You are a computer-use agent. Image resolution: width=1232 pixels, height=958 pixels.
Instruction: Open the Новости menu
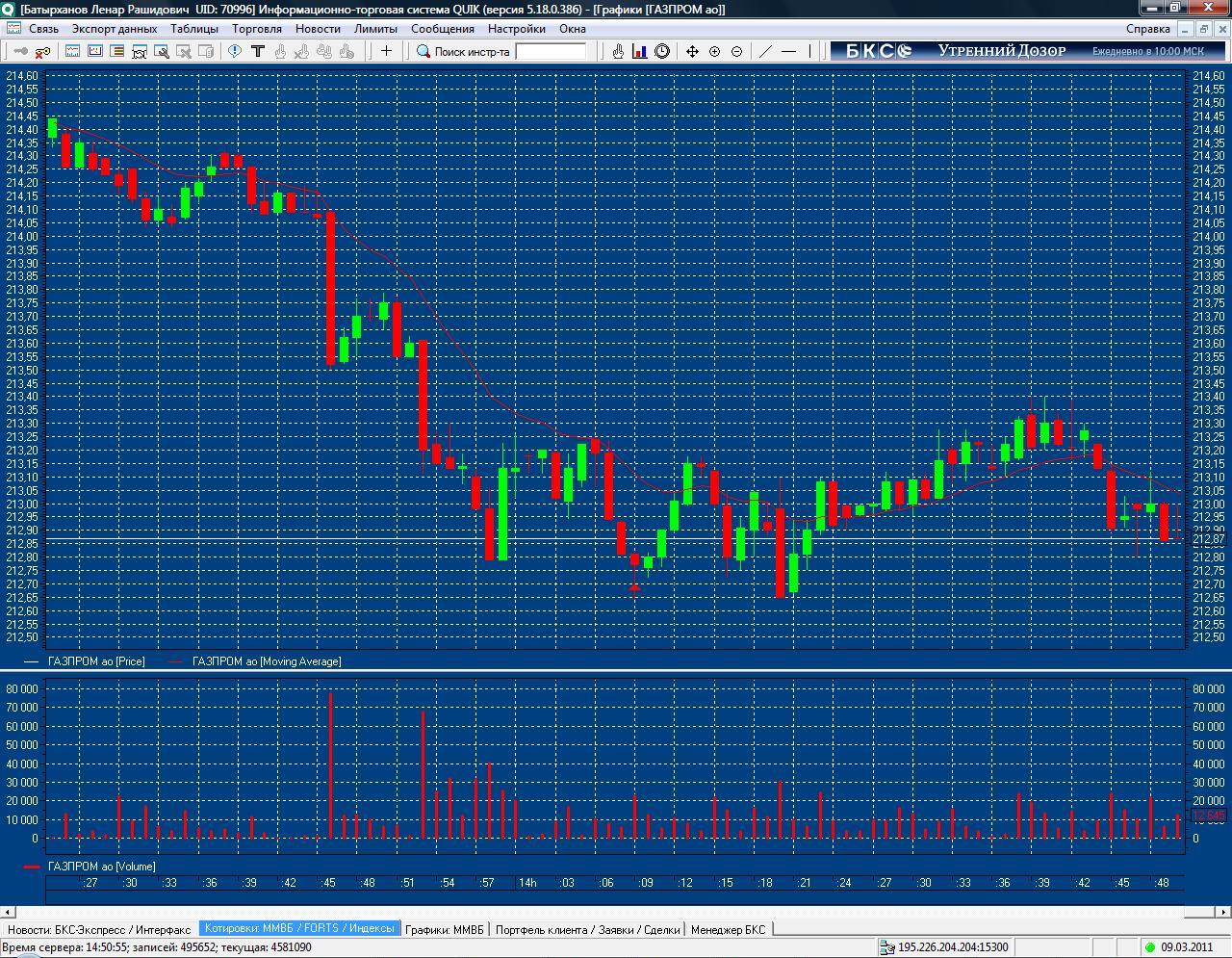(x=318, y=28)
